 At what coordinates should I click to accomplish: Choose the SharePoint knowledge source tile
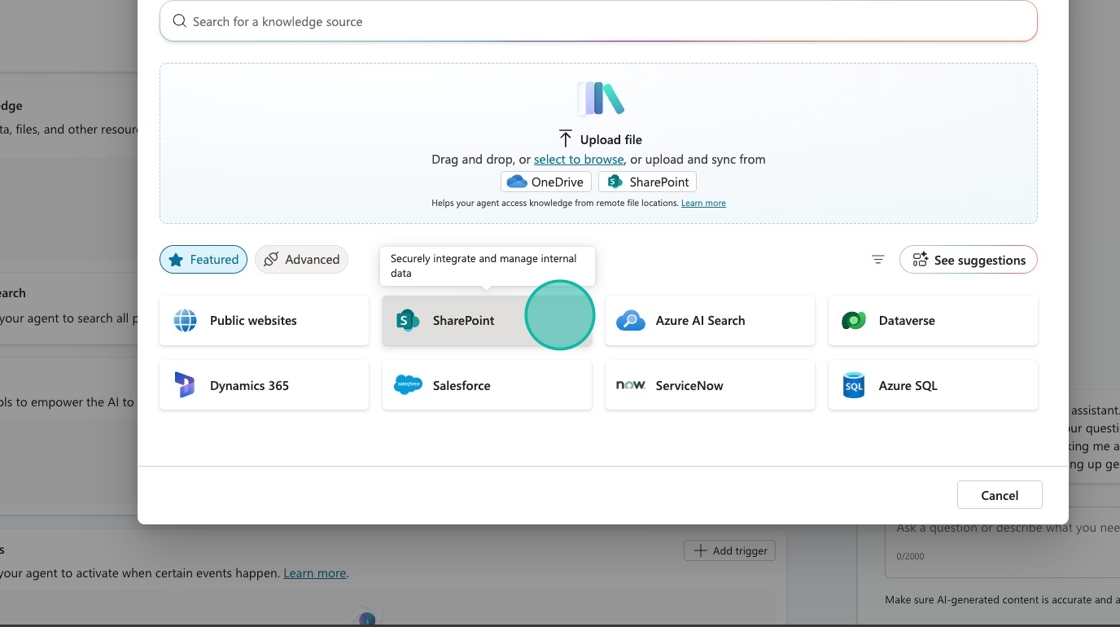(x=463, y=321)
